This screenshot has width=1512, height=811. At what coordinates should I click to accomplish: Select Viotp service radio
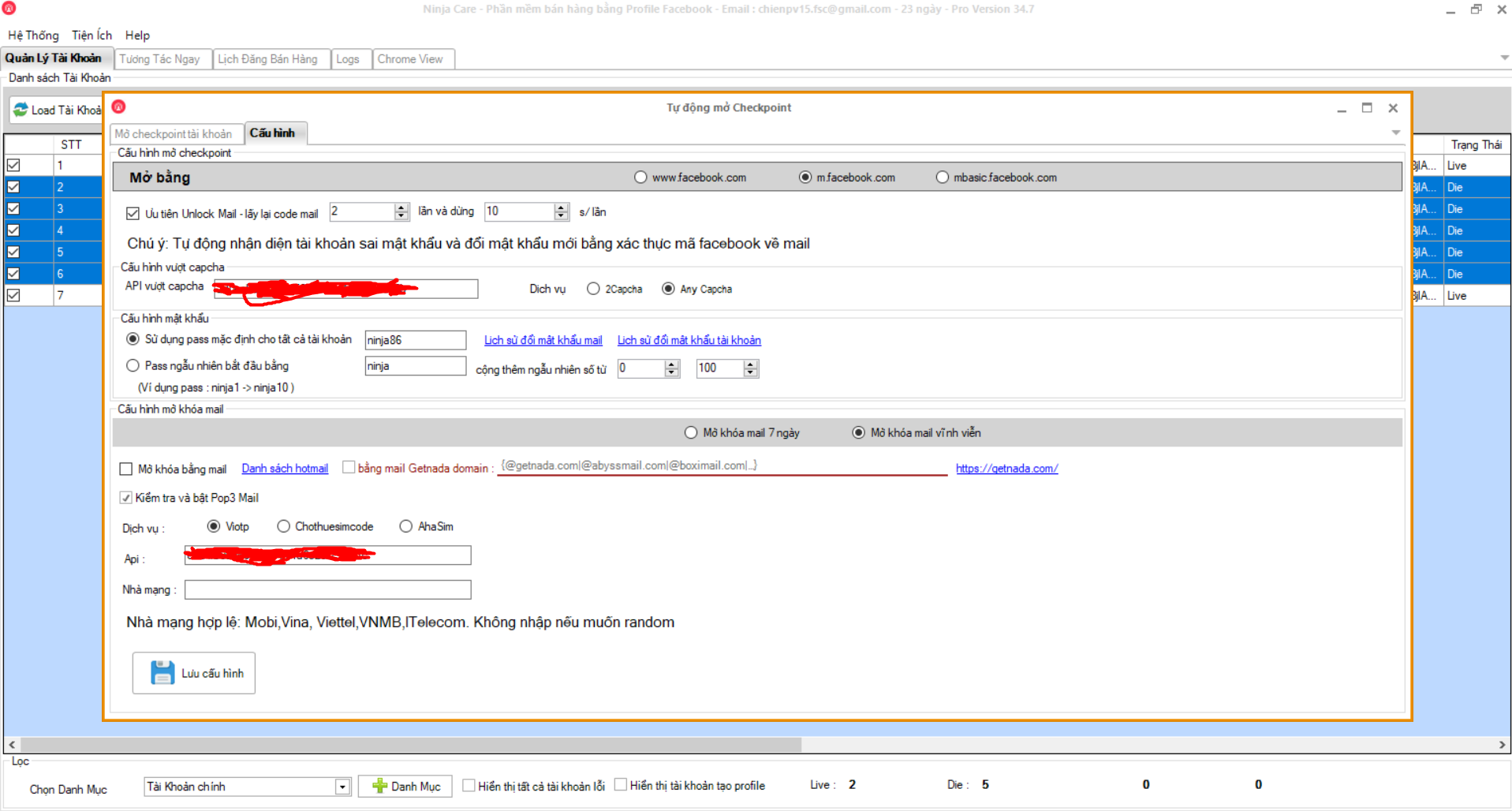[213, 526]
